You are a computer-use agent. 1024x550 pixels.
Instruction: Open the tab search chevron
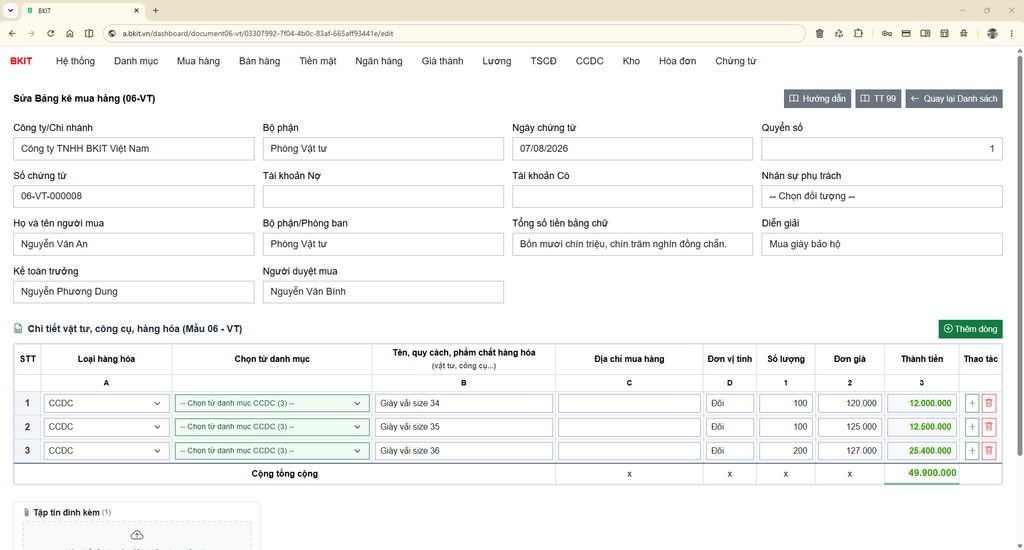(x=10, y=10)
